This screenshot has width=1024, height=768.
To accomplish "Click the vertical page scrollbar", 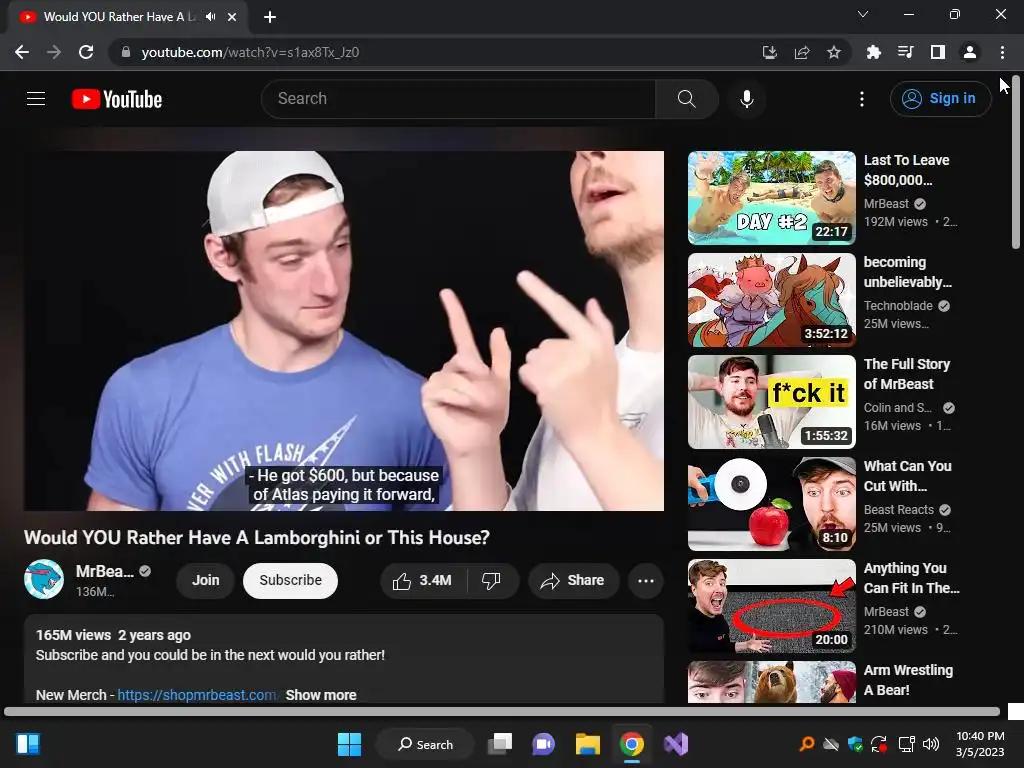I will (1016, 163).
